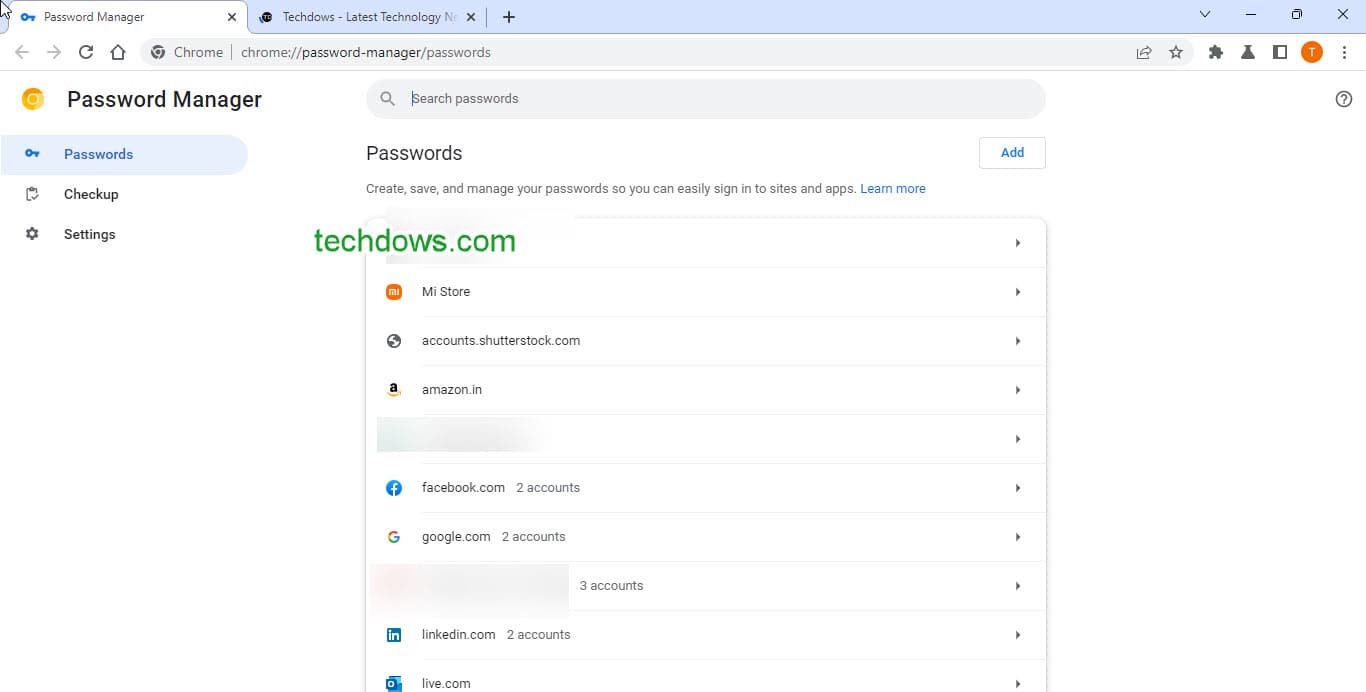The image size is (1366, 692).
Task: Expand facebook.com entry arrow
Action: click(1018, 488)
